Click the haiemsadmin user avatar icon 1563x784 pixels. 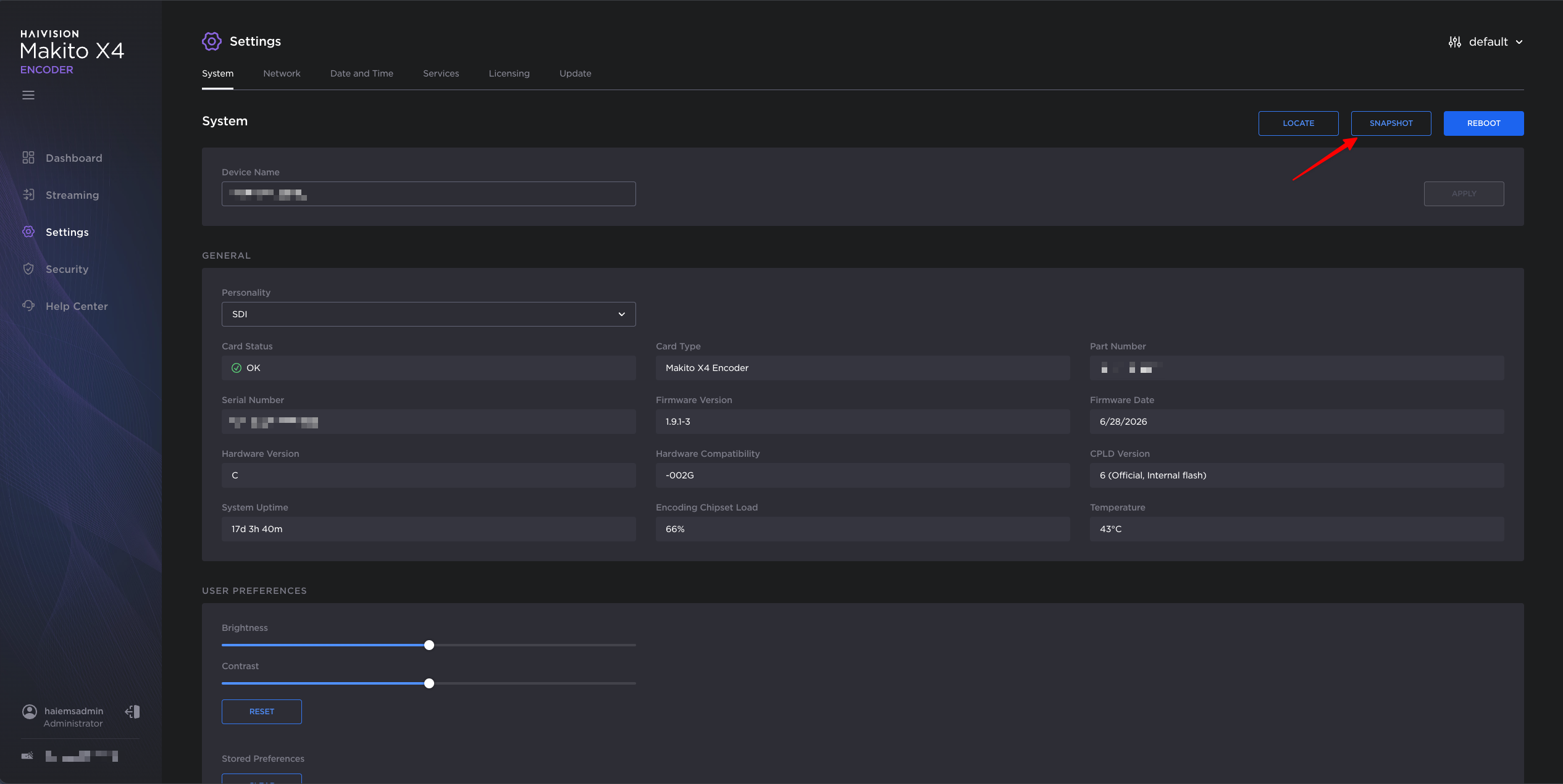click(30, 712)
